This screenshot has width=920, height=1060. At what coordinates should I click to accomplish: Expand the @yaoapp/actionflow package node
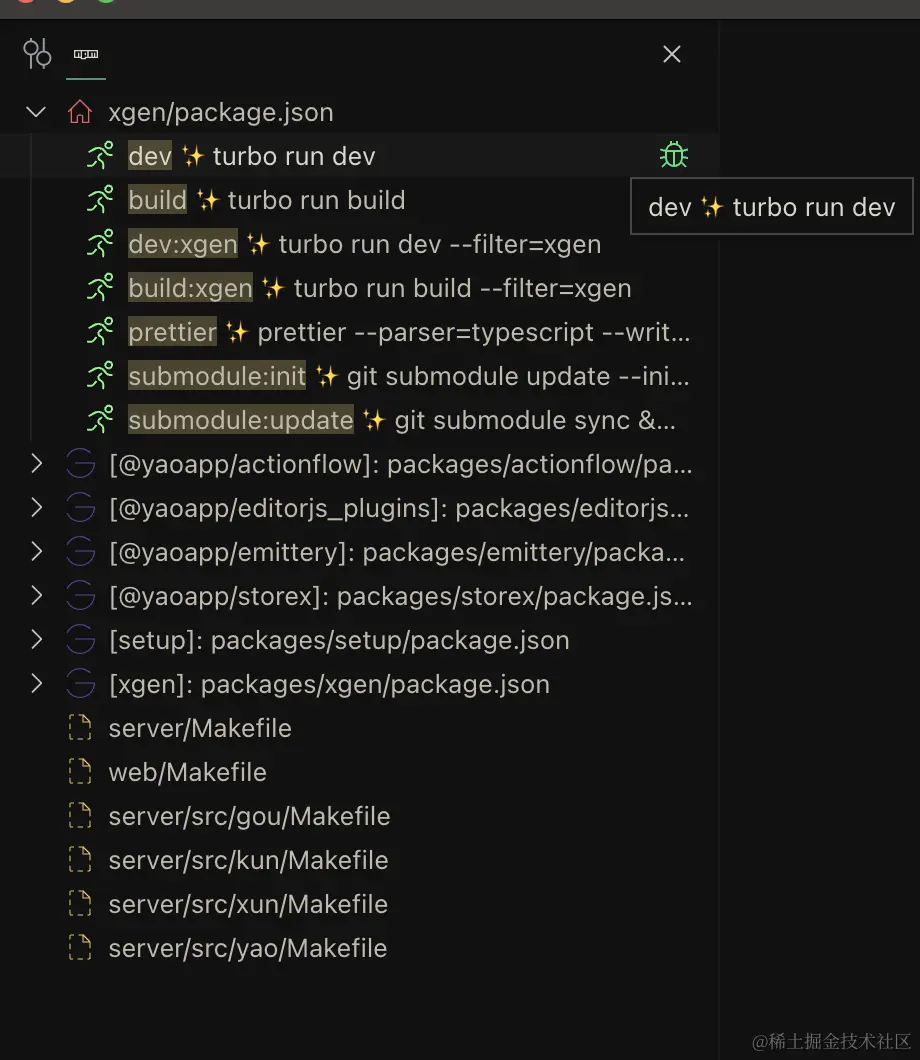pos(37,464)
